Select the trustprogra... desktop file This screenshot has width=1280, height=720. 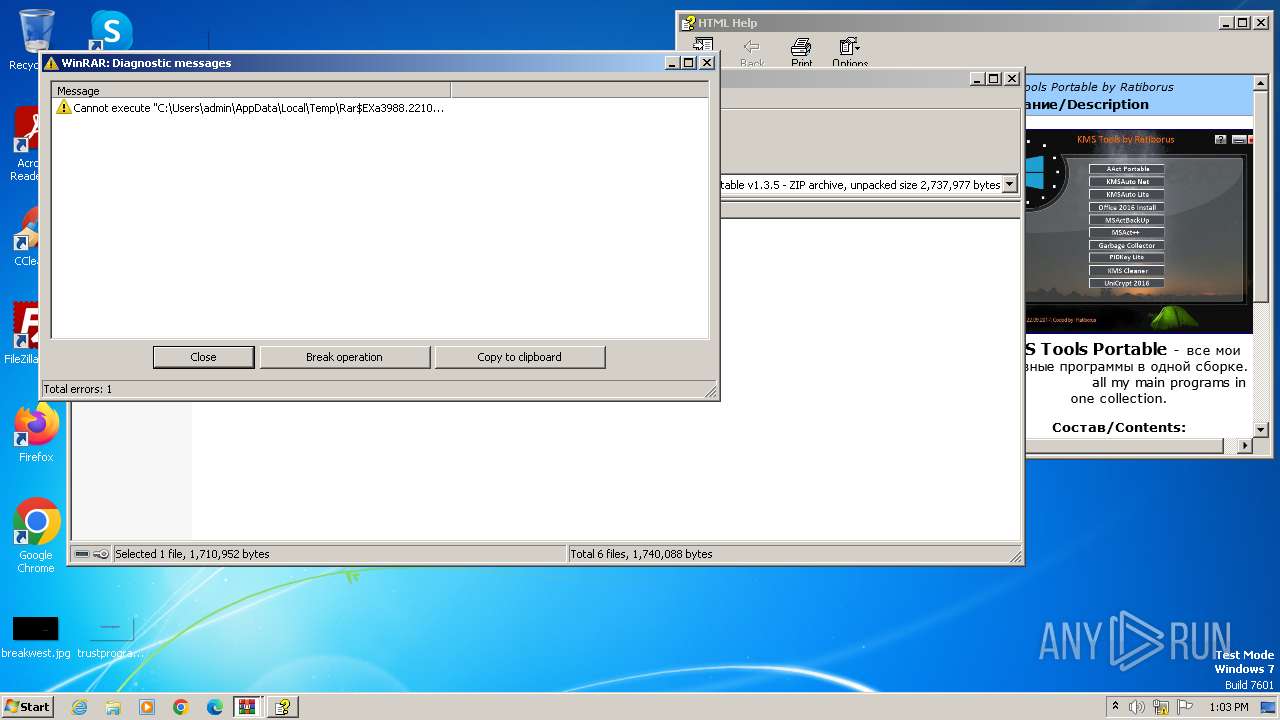[x=110, y=637]
